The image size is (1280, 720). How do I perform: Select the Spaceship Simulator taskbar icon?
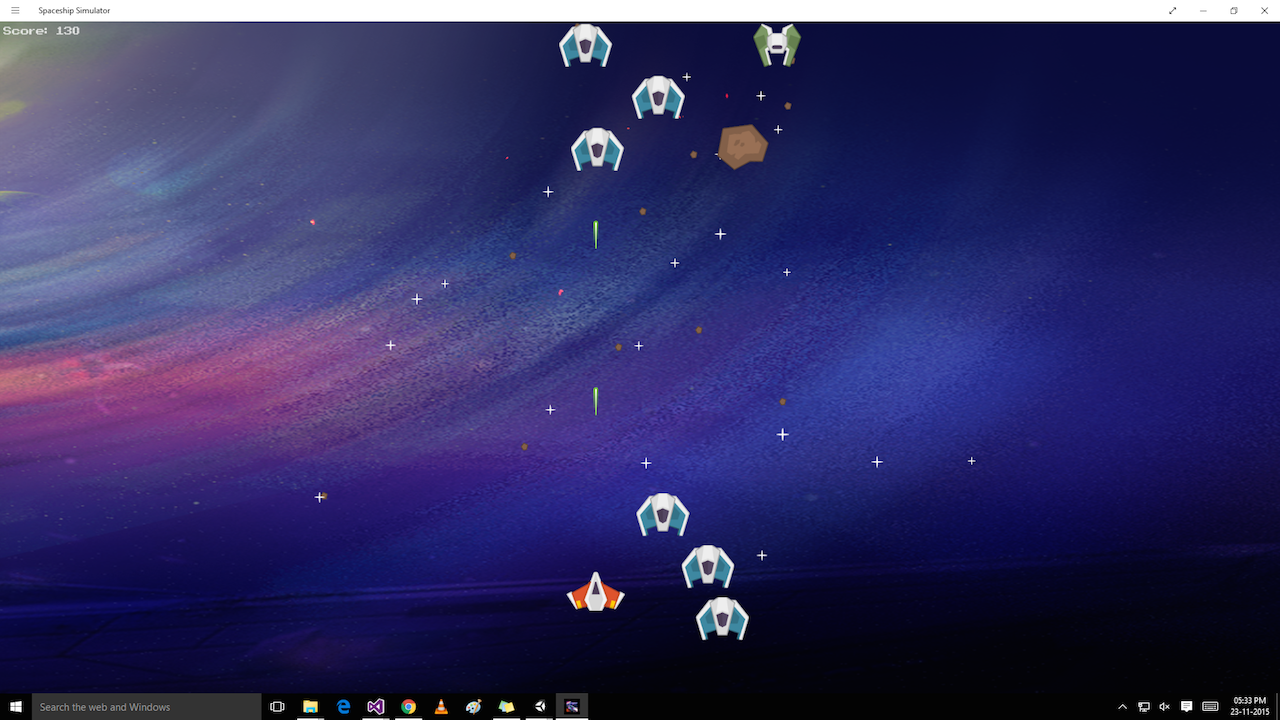coord(572,707)
